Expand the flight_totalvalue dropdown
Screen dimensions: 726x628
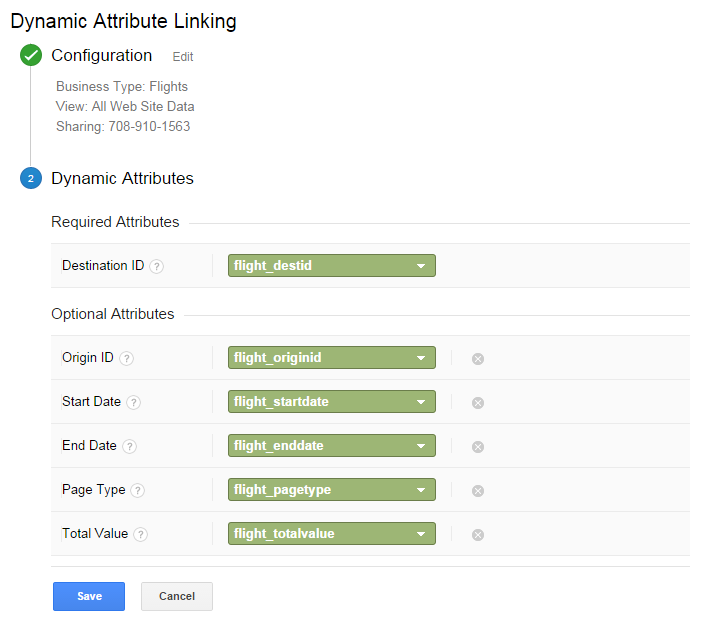tap(331, 534)
